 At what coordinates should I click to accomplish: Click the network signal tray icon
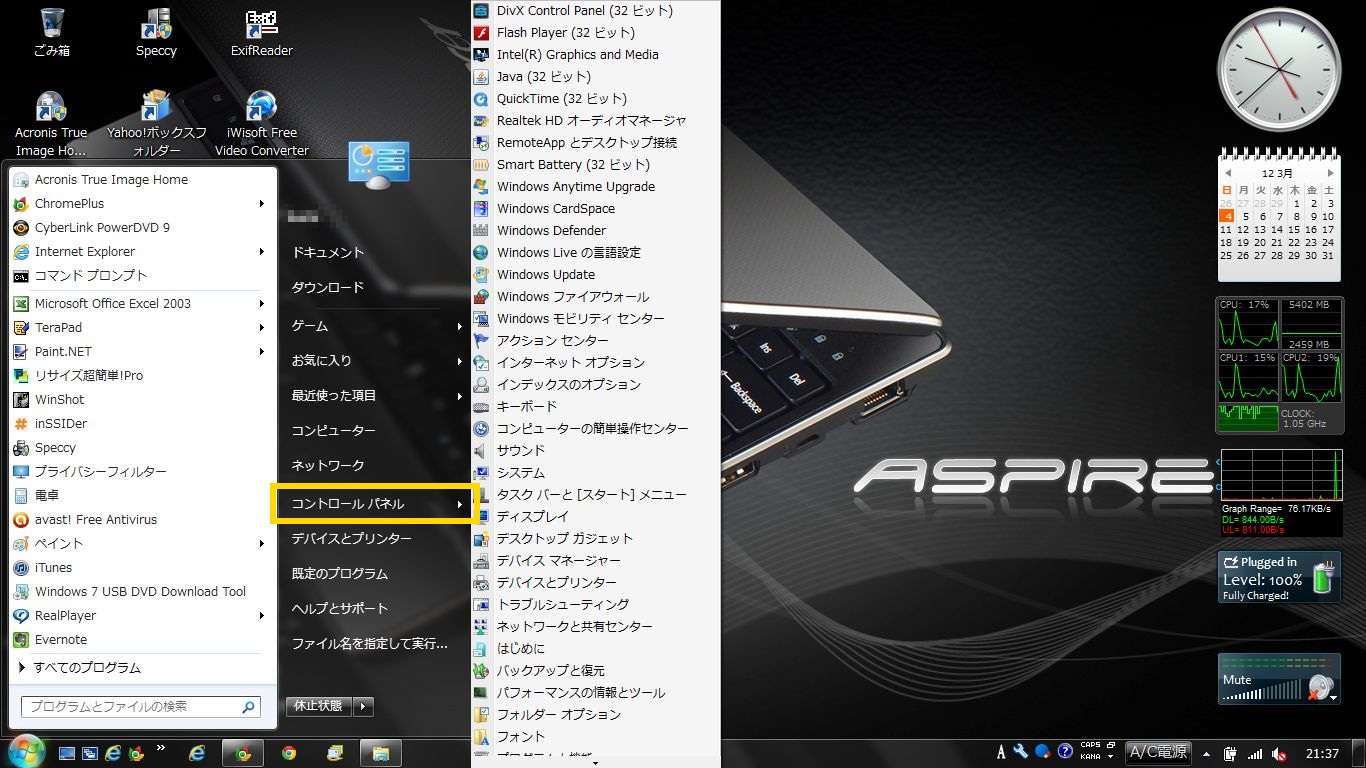click(1254, 753)
